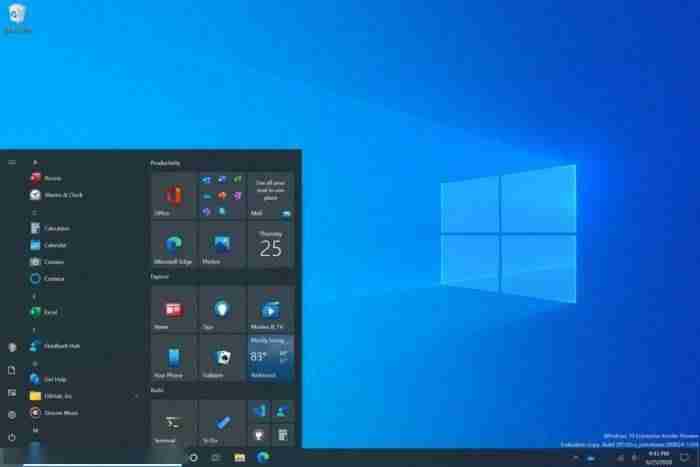
Task: Open the To Do tile
Action: coord(222,423)
